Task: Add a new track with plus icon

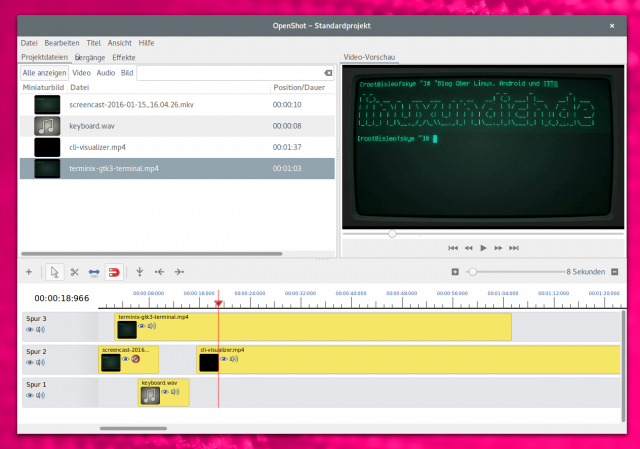Action: (29, 272)
